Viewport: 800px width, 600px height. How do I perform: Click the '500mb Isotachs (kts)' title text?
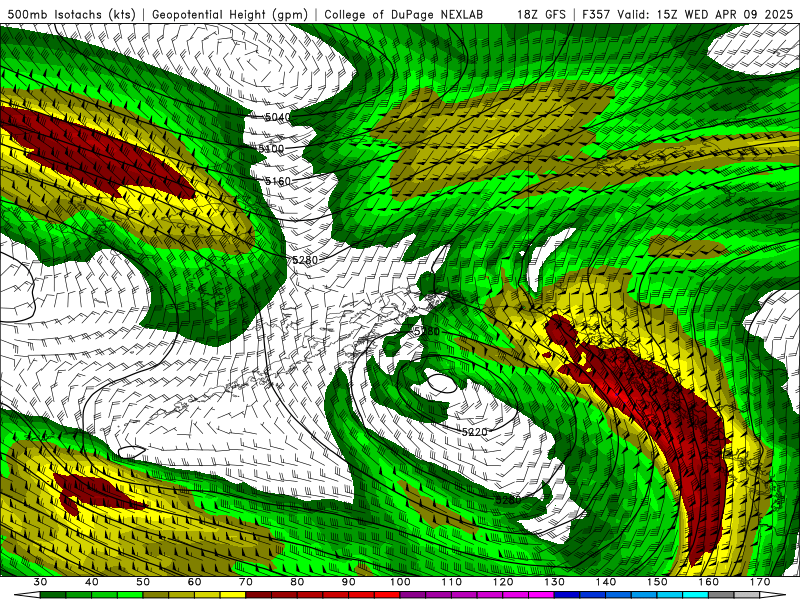point(71,14)
